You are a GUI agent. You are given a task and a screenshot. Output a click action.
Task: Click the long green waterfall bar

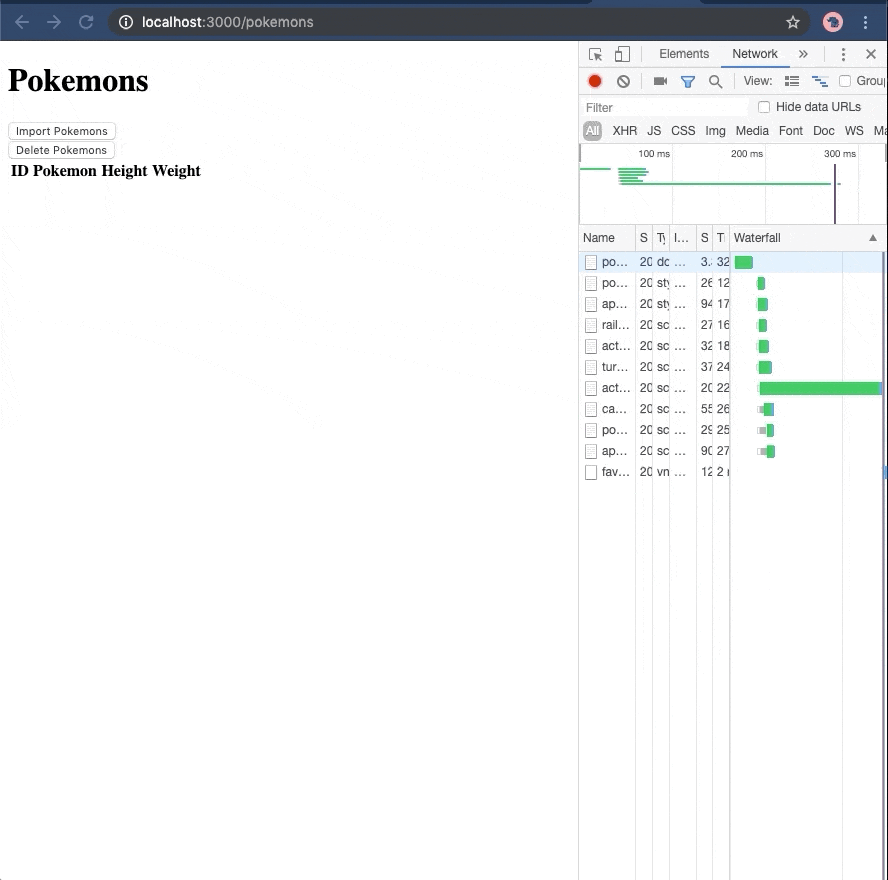(x=821, y=388)
